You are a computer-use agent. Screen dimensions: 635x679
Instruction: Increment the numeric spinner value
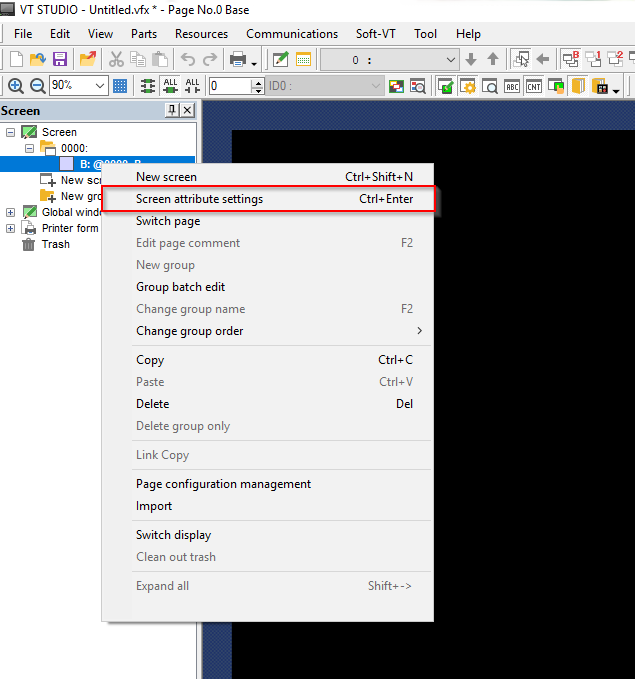[x=258, y=82]
